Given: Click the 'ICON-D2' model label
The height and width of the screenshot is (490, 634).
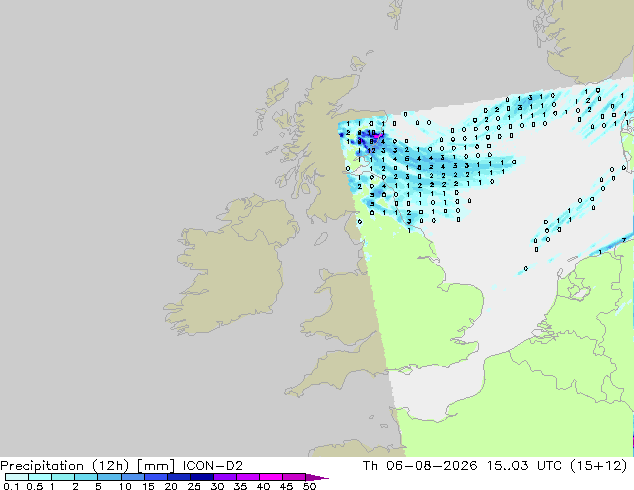Looking at the screenshot, I should coord(213,466).
